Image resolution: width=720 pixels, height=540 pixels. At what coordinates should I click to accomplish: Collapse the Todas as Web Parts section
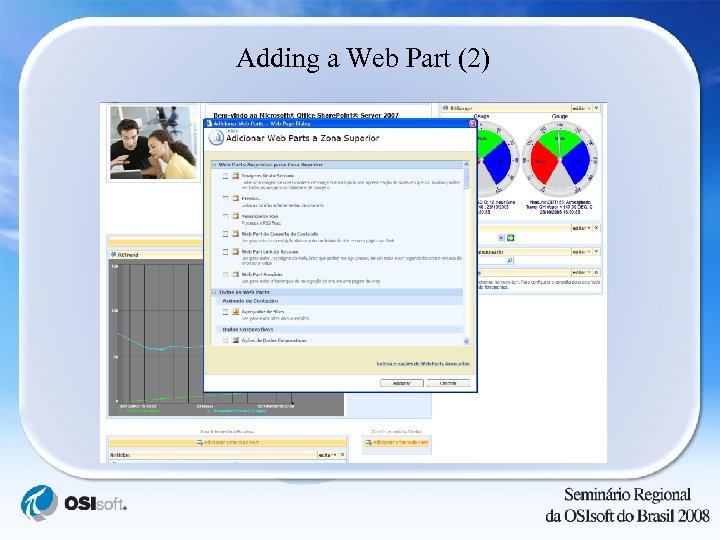tap(214, 292)
